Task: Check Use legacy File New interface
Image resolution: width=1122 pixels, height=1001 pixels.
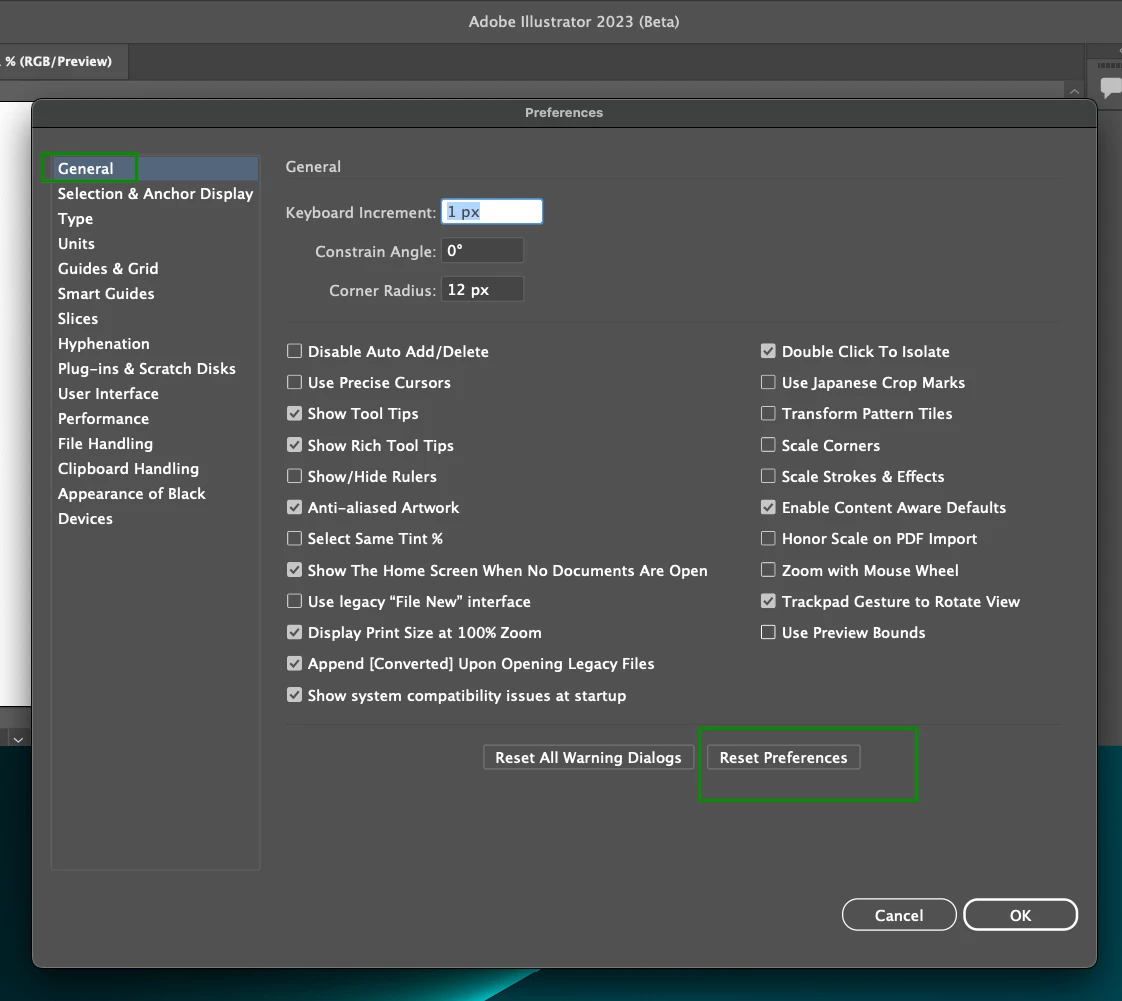Action: (294, 601)
